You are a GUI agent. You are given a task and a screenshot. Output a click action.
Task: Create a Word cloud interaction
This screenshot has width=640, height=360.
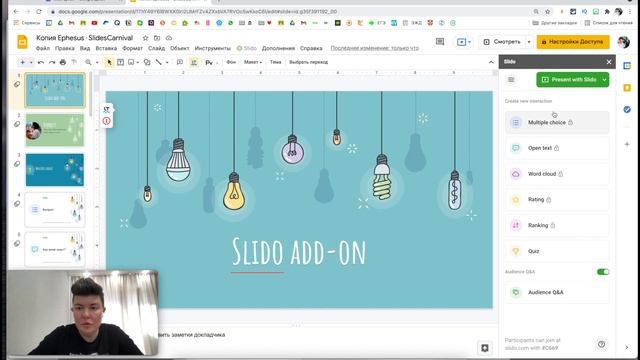pos(557,174)
